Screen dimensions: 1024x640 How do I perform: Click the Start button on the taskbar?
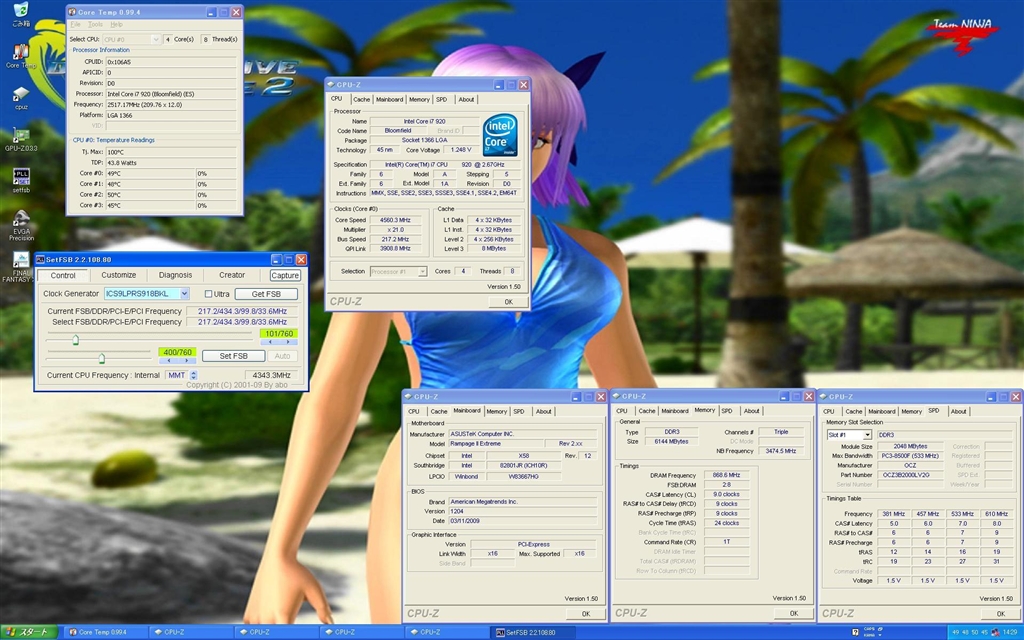point(28,632)
